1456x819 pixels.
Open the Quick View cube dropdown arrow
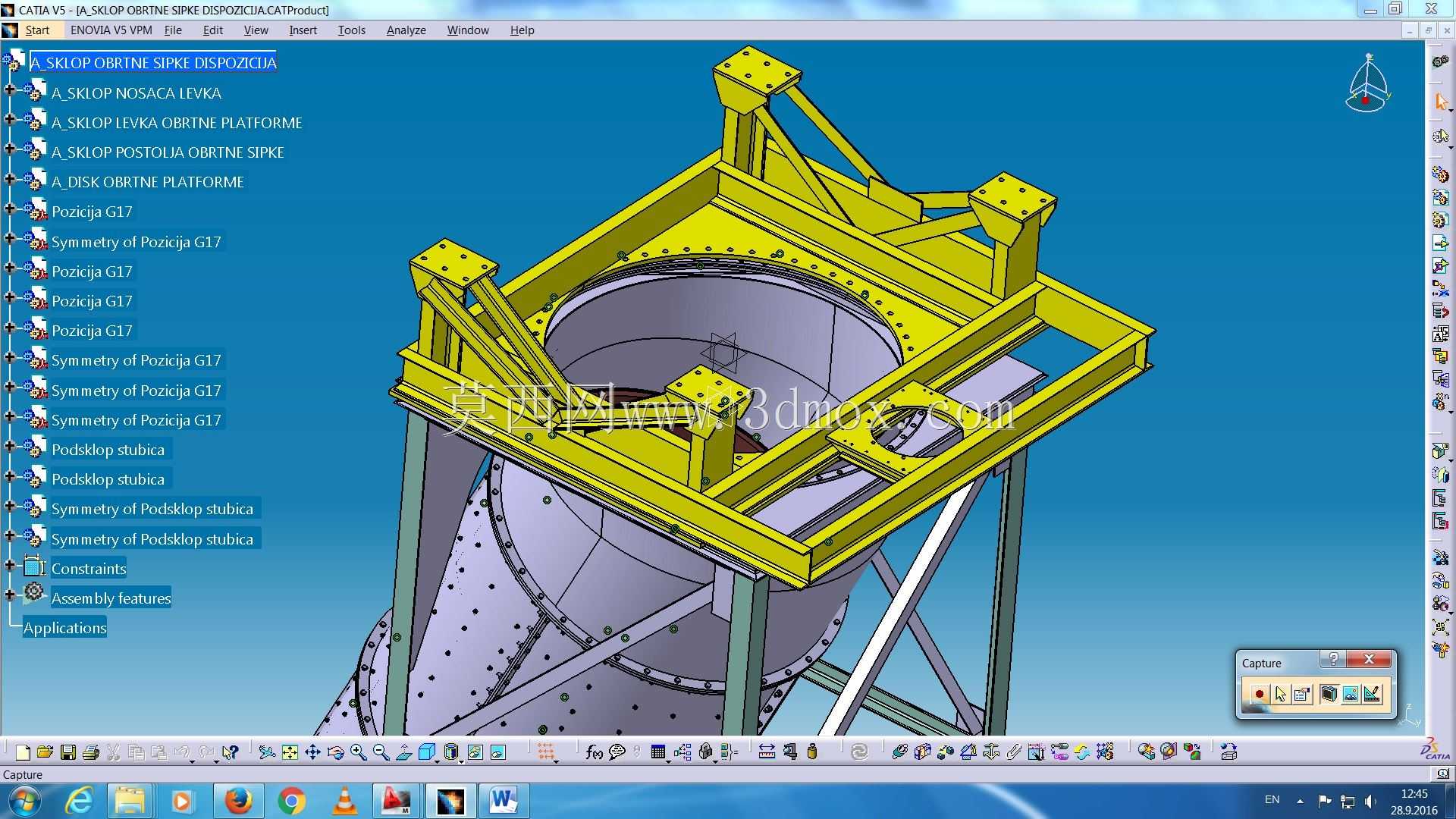pos(437,761)
